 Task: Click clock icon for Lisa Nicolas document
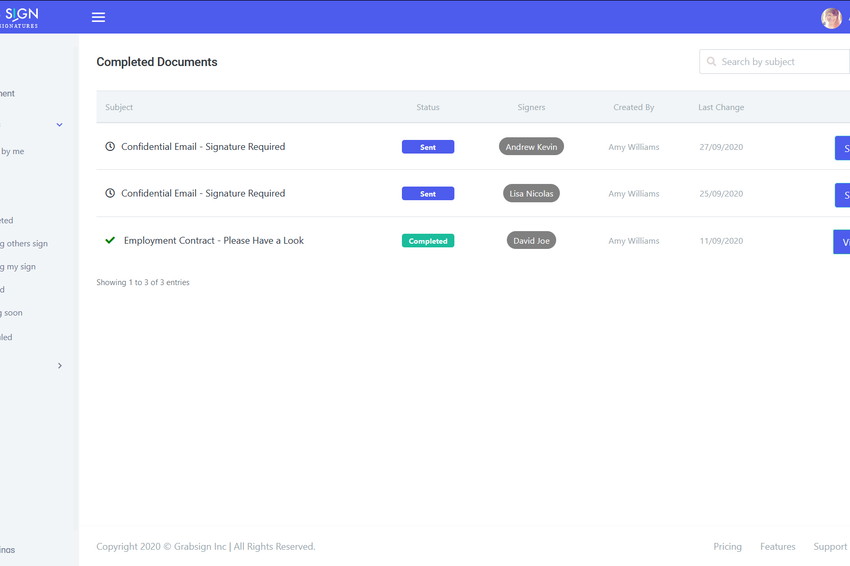coord(110,193)
